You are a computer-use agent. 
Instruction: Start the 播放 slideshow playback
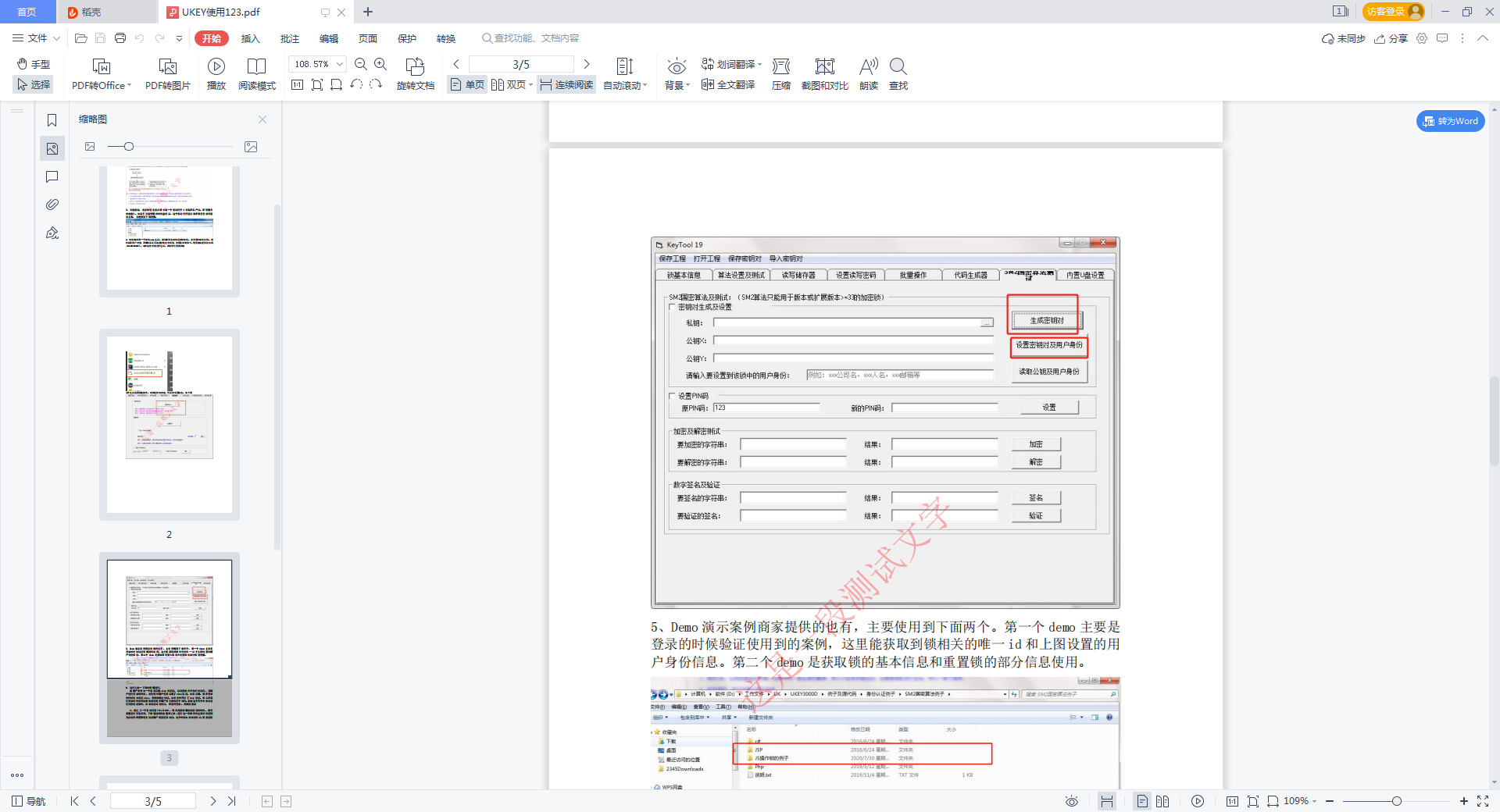click(x=216, y=73)
